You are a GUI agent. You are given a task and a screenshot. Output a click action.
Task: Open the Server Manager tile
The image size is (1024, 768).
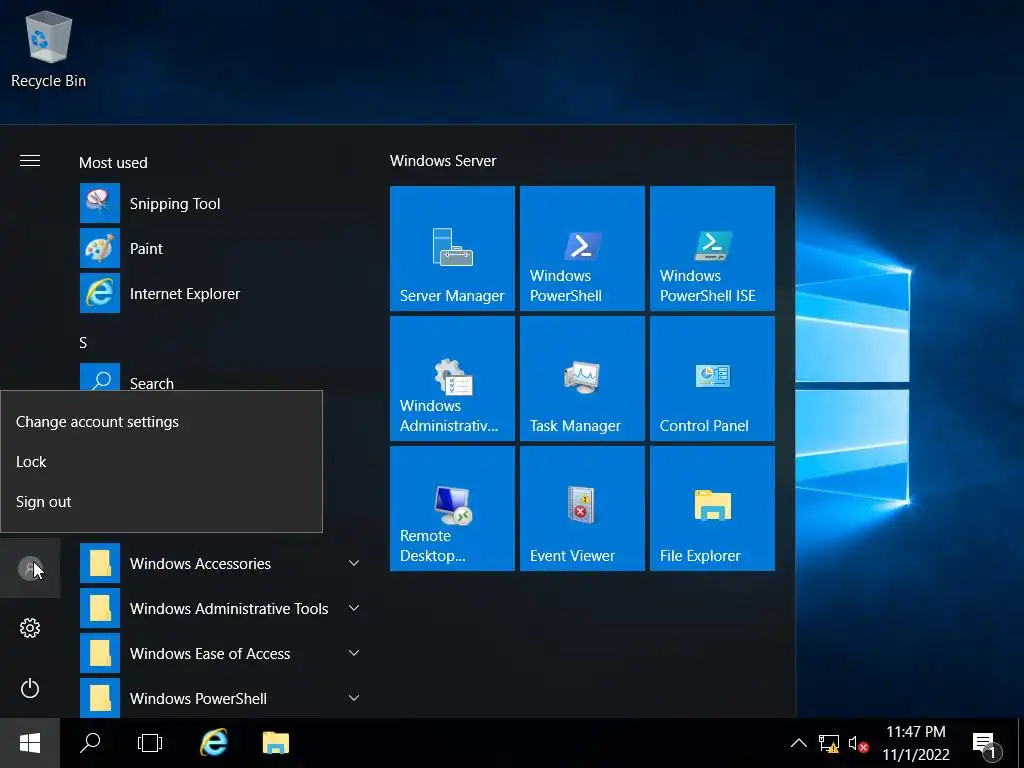point(452,248)
